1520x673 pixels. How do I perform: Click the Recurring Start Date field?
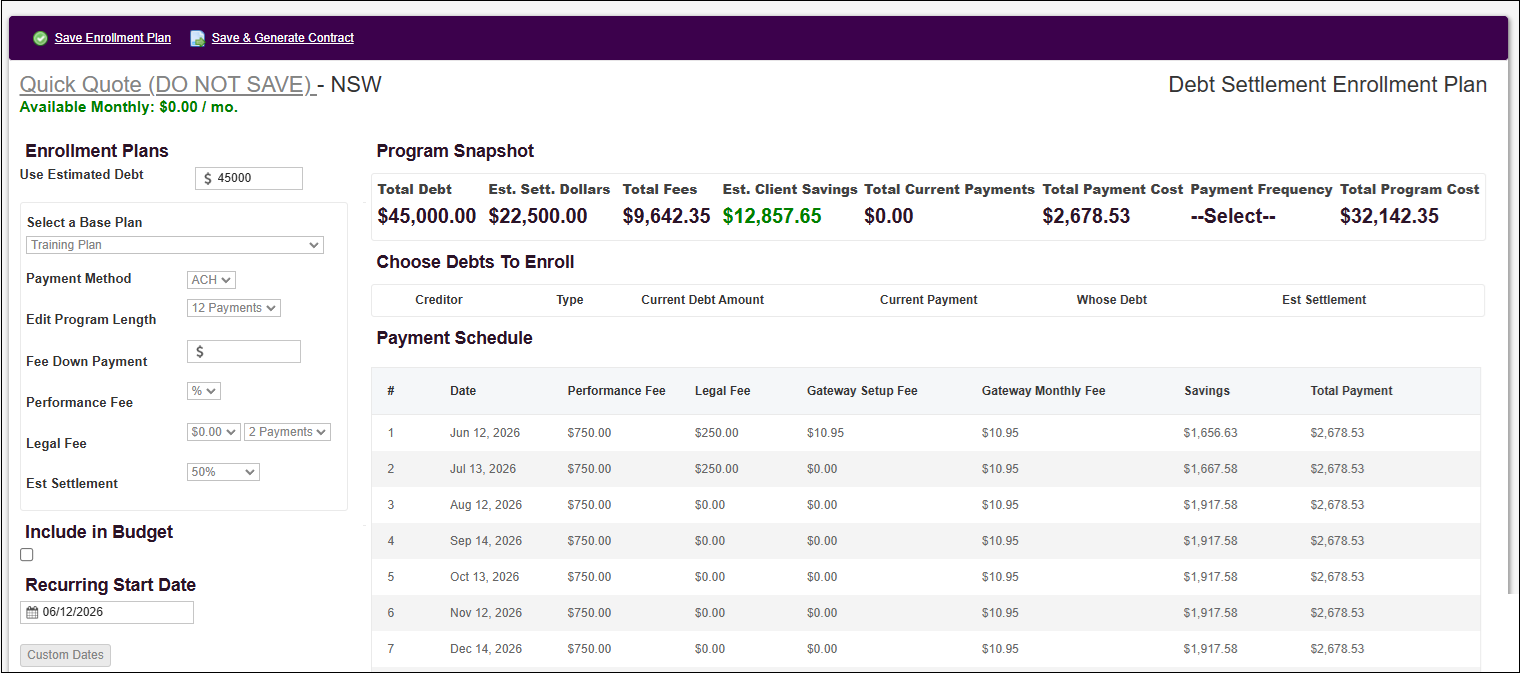click(x=107, y=612)
